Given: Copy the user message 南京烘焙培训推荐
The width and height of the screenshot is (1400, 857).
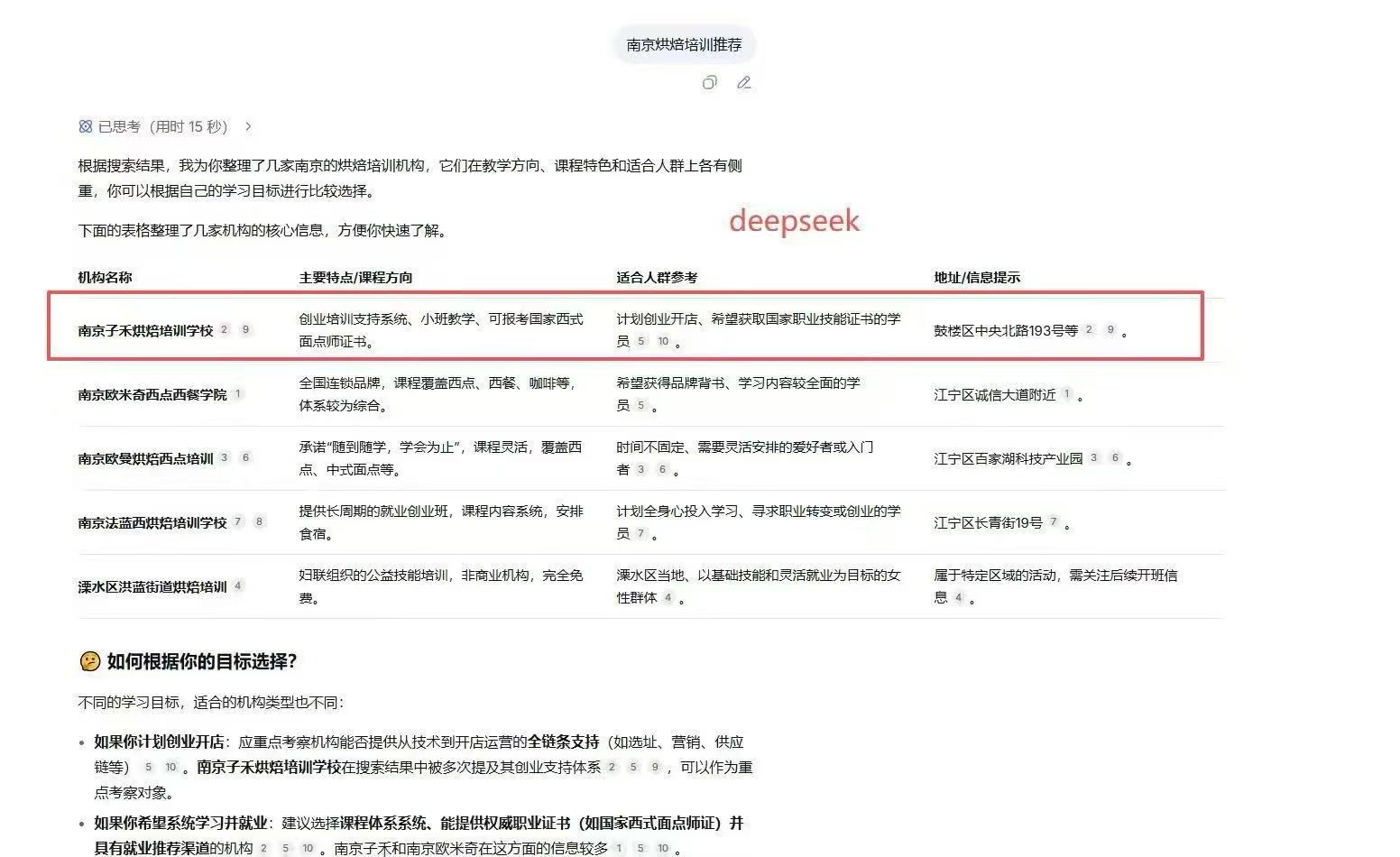Looking at the screenshot, I should point(710,83).
